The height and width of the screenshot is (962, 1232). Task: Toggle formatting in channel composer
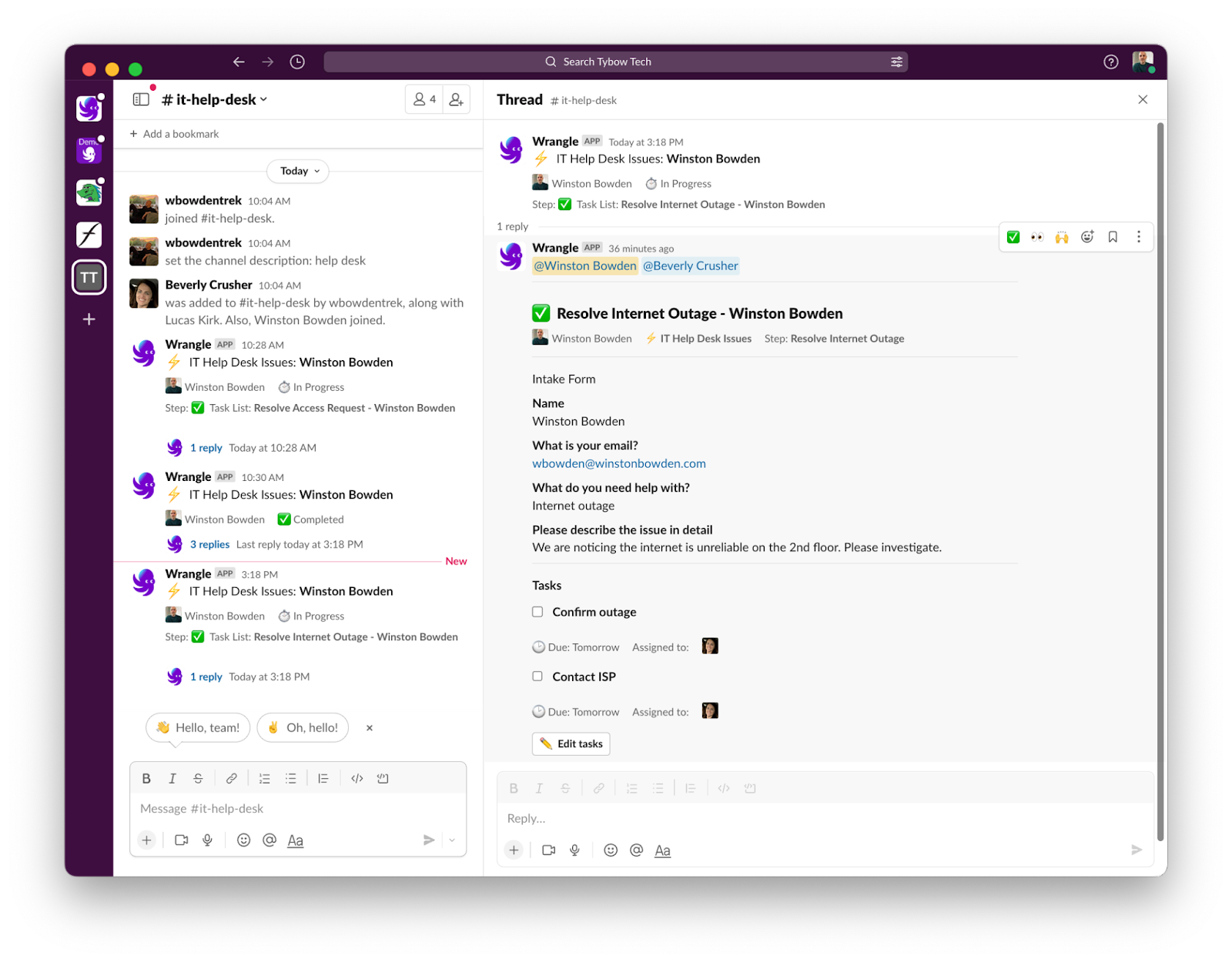(295, 840)
